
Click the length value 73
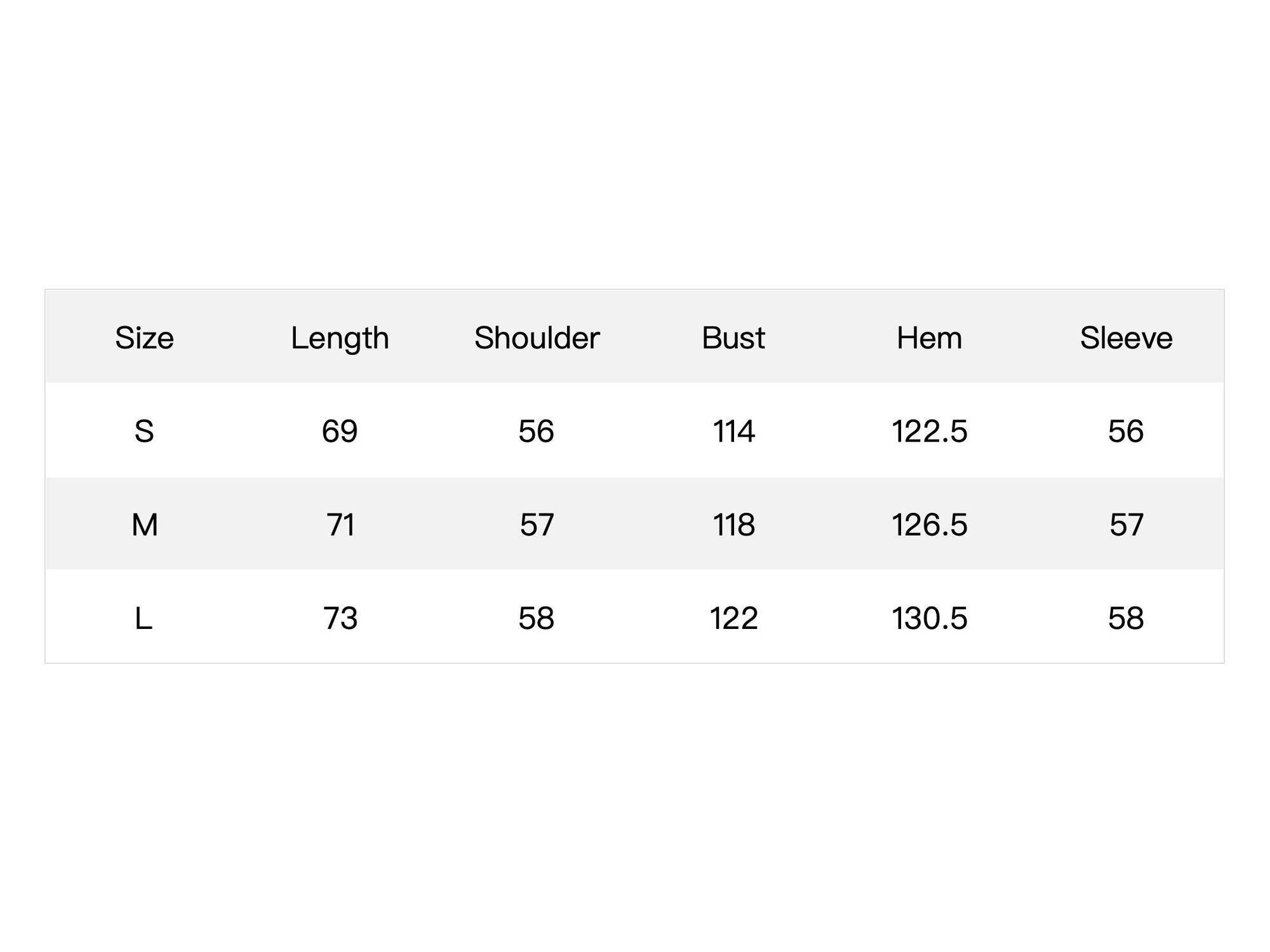click(340, 618)
